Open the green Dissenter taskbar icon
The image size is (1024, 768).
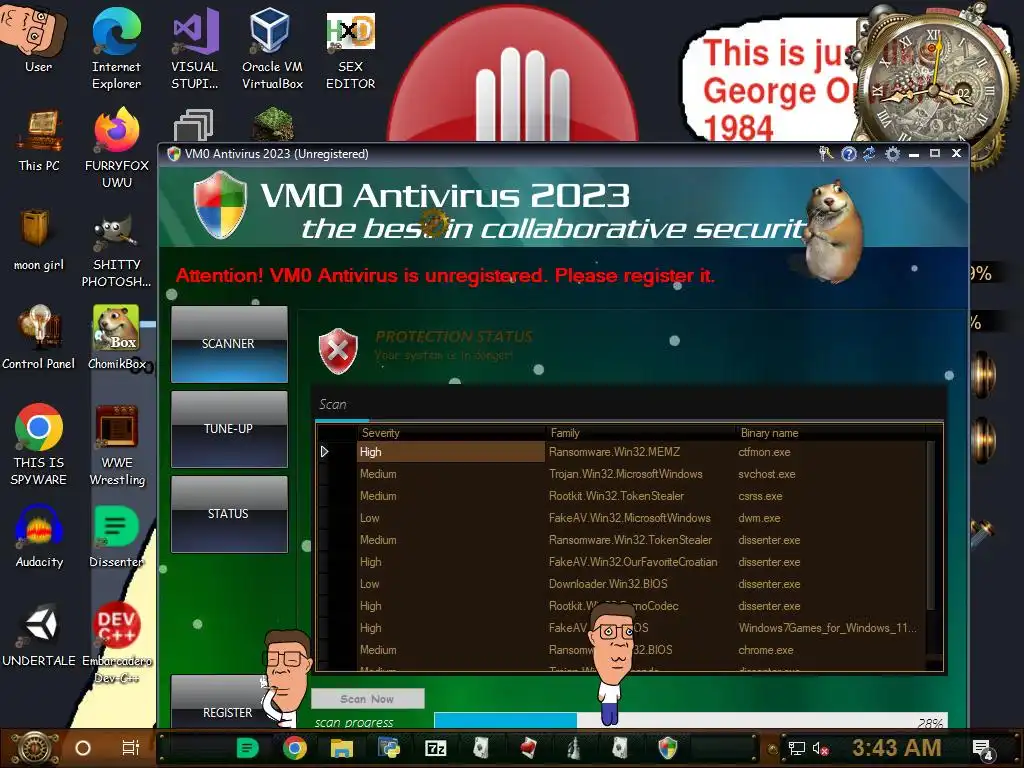point(248,748)
